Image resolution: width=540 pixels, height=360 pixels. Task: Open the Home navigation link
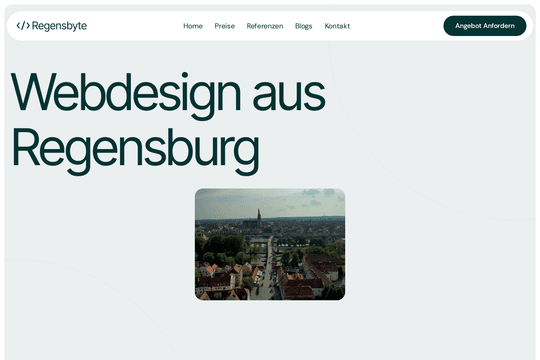193,26
